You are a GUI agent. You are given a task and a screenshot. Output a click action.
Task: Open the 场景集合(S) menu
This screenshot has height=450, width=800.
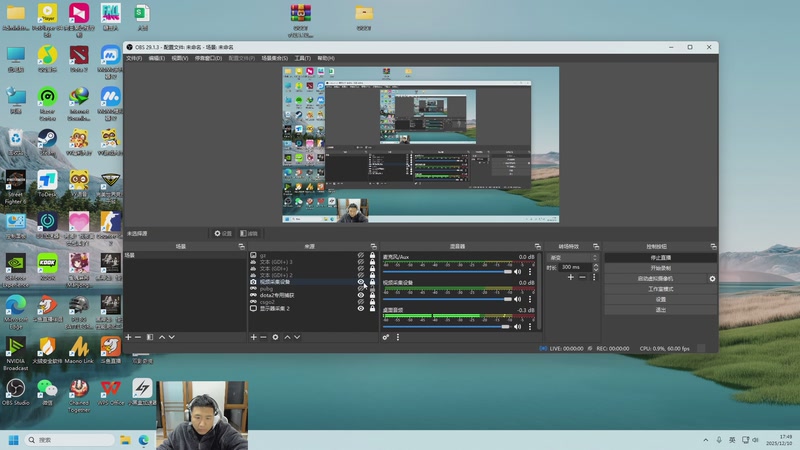click(x=274, y=58)
